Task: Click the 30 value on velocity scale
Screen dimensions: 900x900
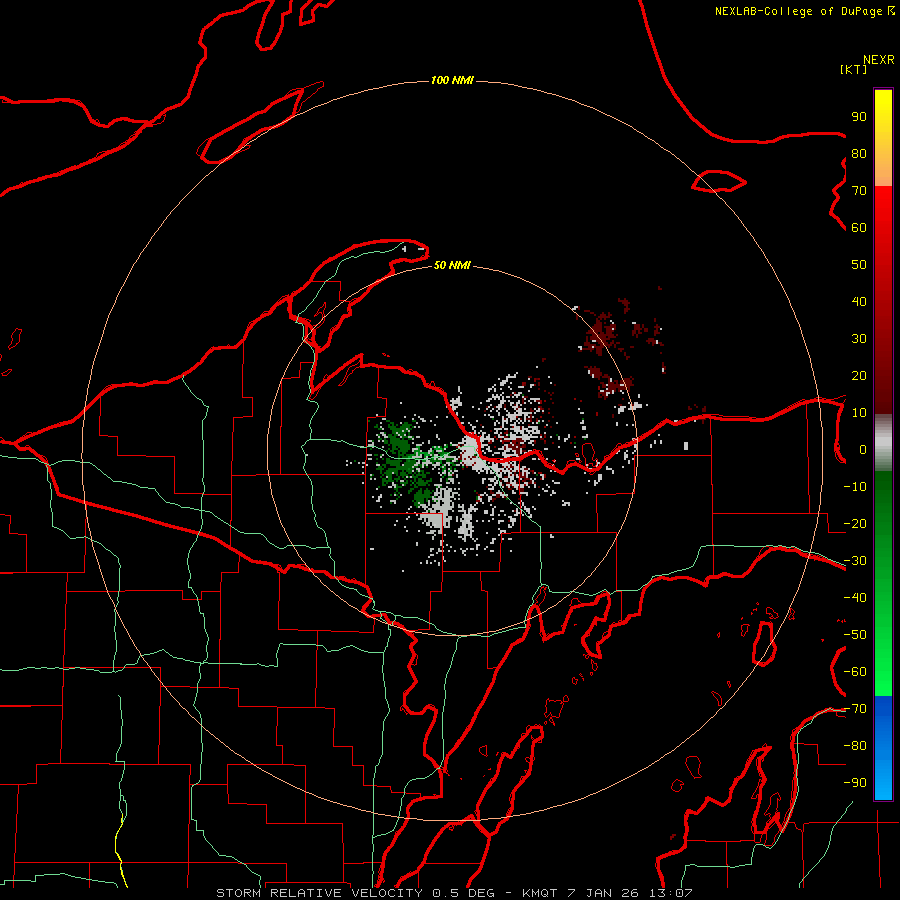Action: (859, 339)
